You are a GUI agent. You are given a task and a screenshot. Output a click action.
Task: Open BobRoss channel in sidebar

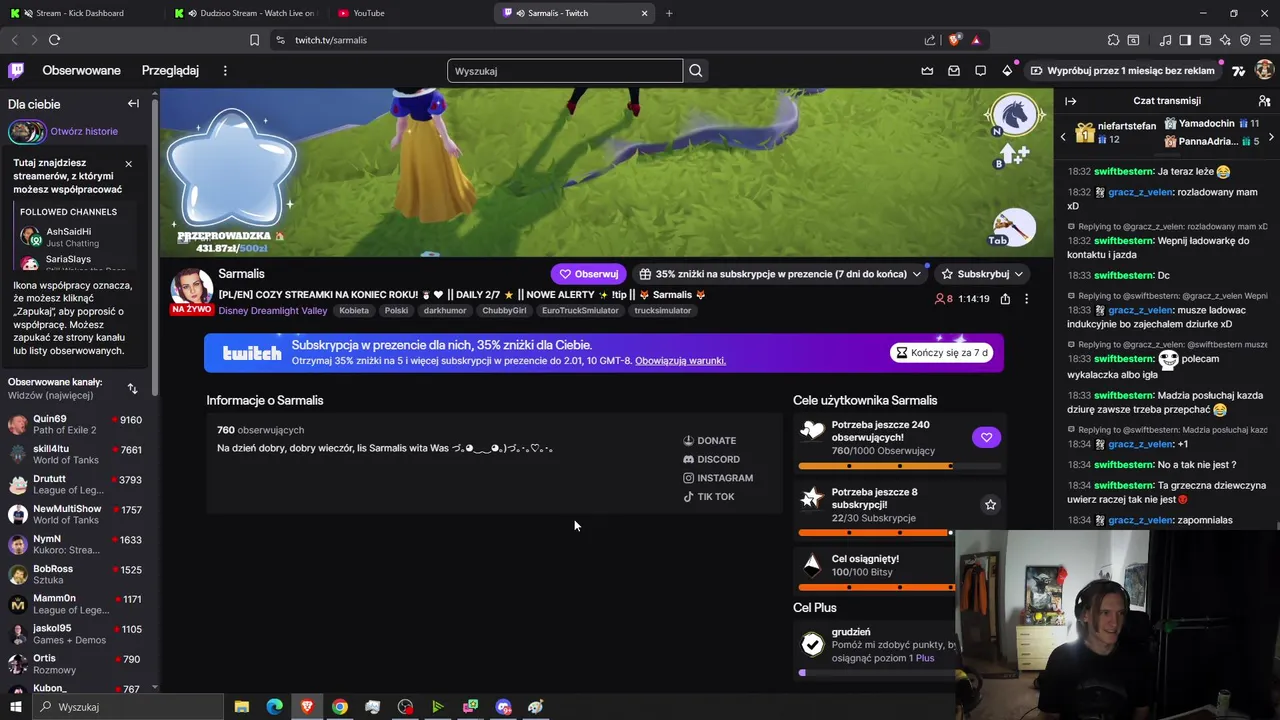point(75,575)
